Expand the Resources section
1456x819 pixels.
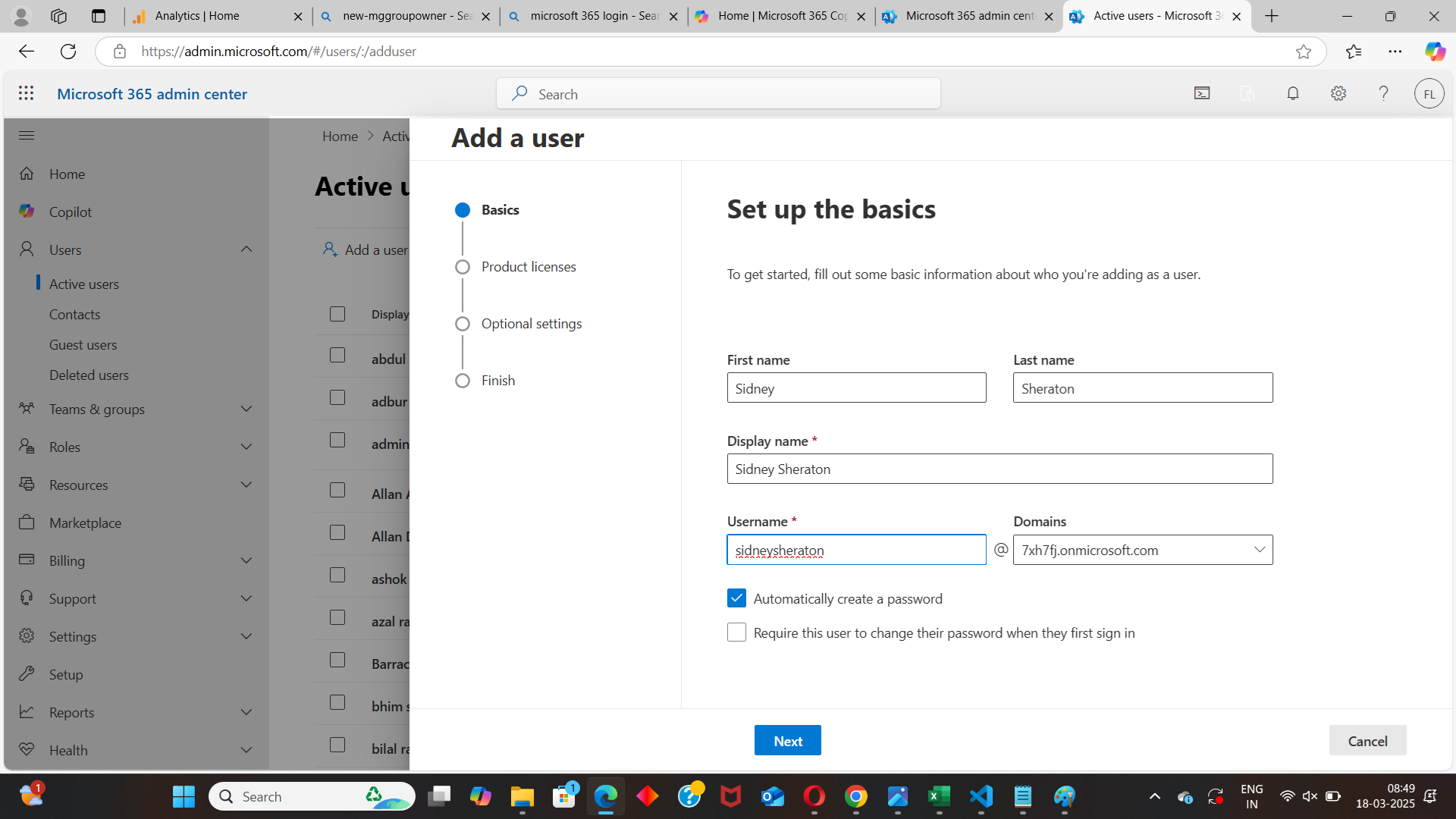tap(246, 485)
